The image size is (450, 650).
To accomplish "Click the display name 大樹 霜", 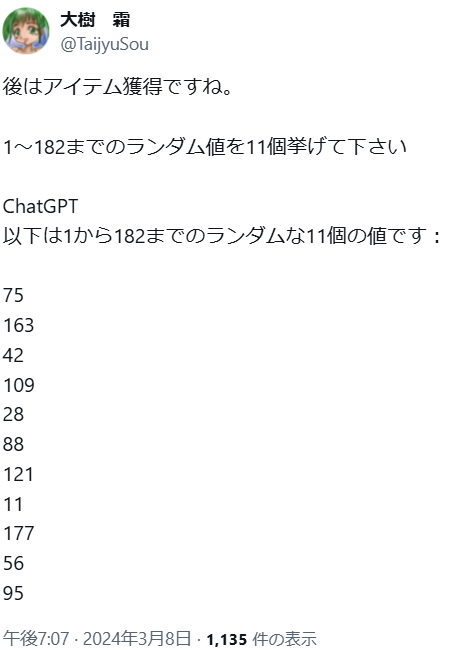I will pyautogui.click(x=95, y=20).
